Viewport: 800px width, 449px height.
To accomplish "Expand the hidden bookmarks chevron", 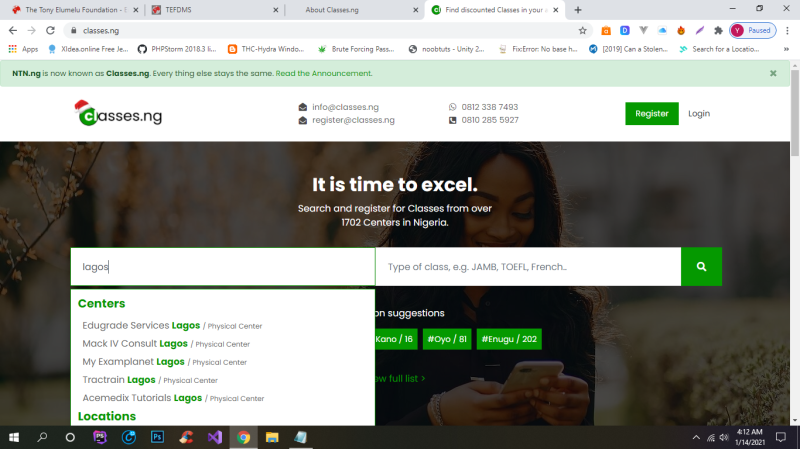I will coord(786,49).
